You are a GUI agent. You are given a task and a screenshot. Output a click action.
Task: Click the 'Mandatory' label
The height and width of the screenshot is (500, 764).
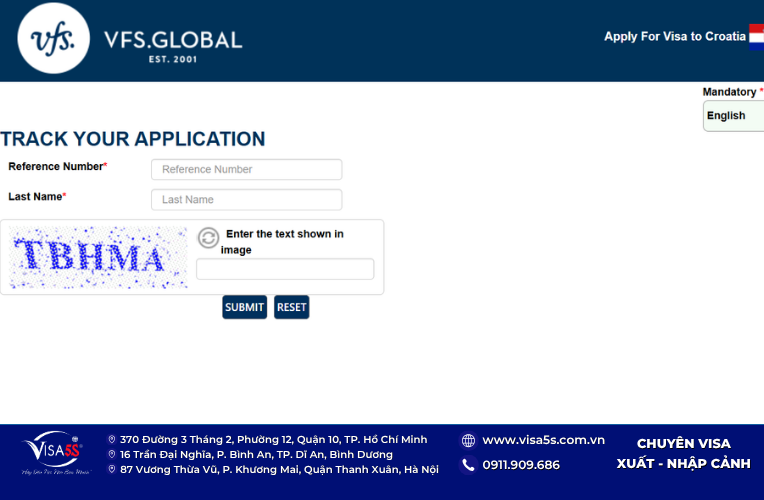729,92
